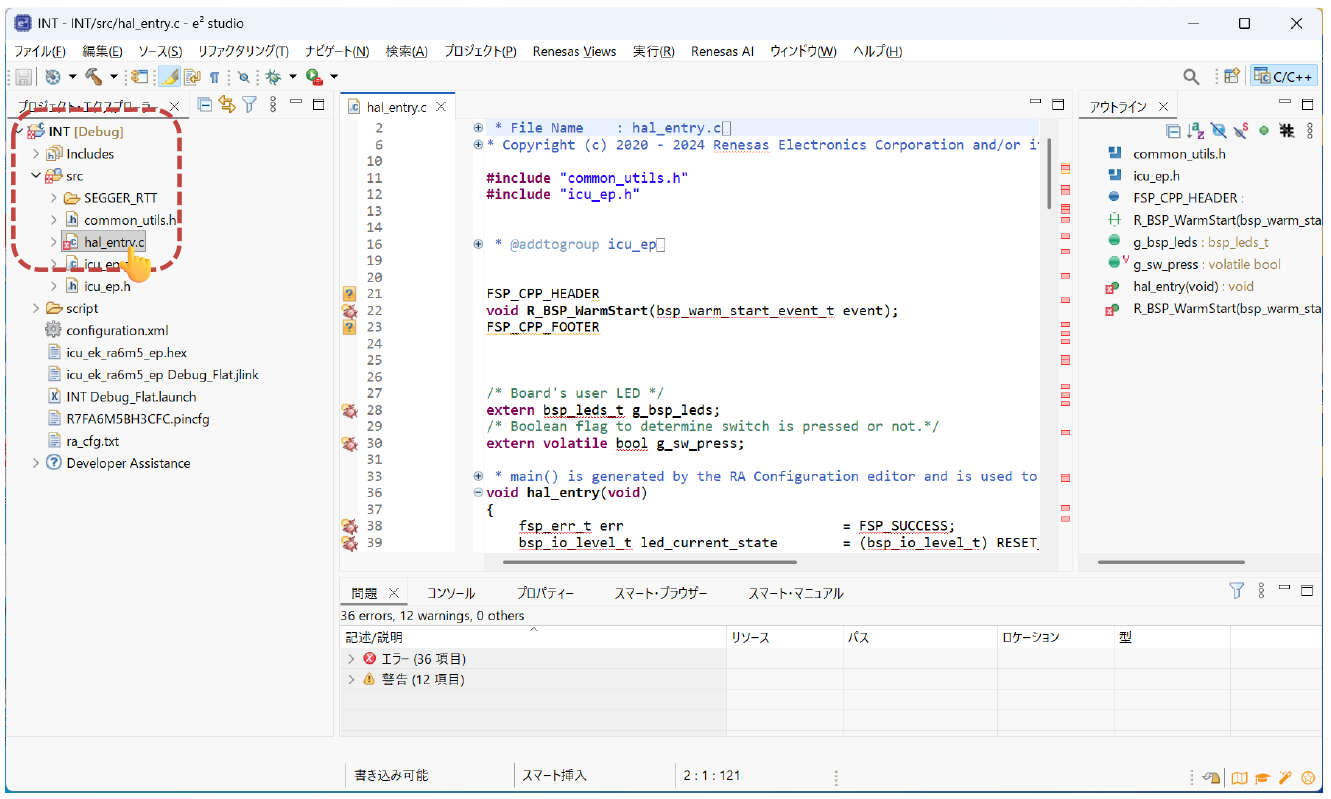
Task: Expand the エラー (36 項目) group
Action: tap(351, 659)
